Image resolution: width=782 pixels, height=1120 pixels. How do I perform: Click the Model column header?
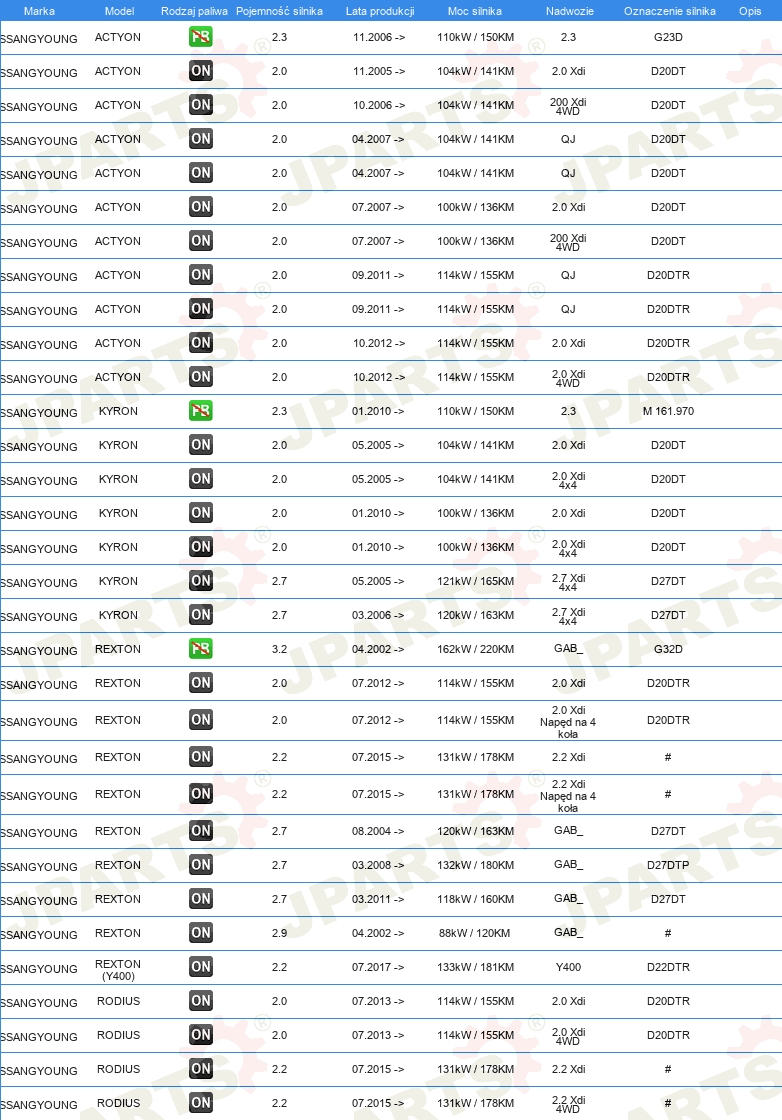pyautogui.click(x=119, y=11)
